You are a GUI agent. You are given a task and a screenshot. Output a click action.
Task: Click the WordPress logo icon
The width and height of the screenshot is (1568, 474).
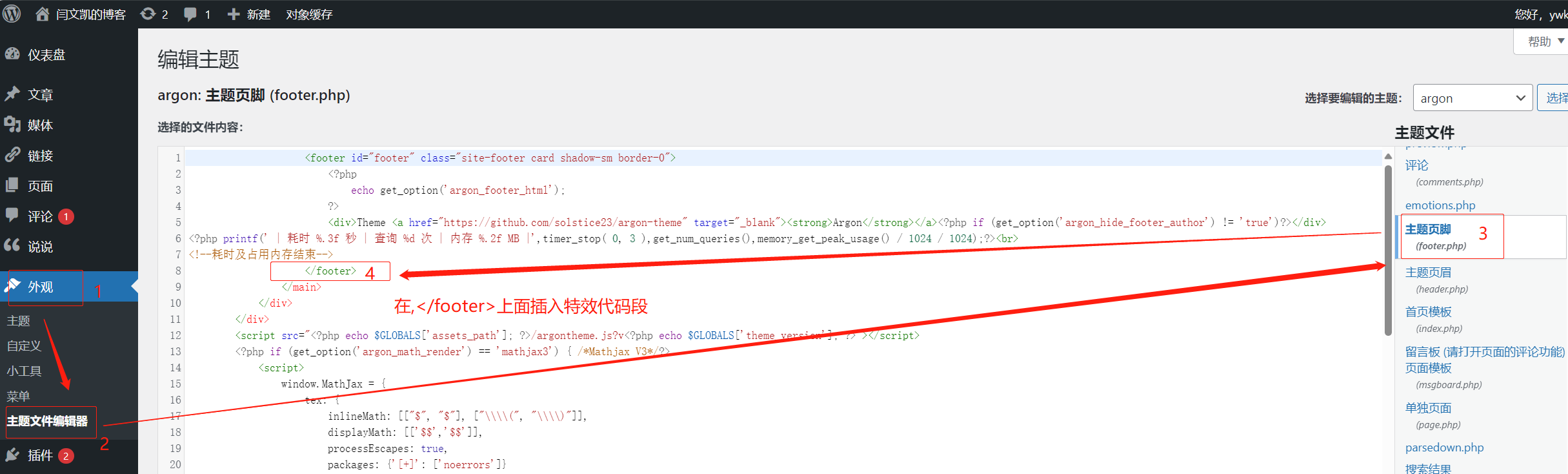(x=12, y=14)
